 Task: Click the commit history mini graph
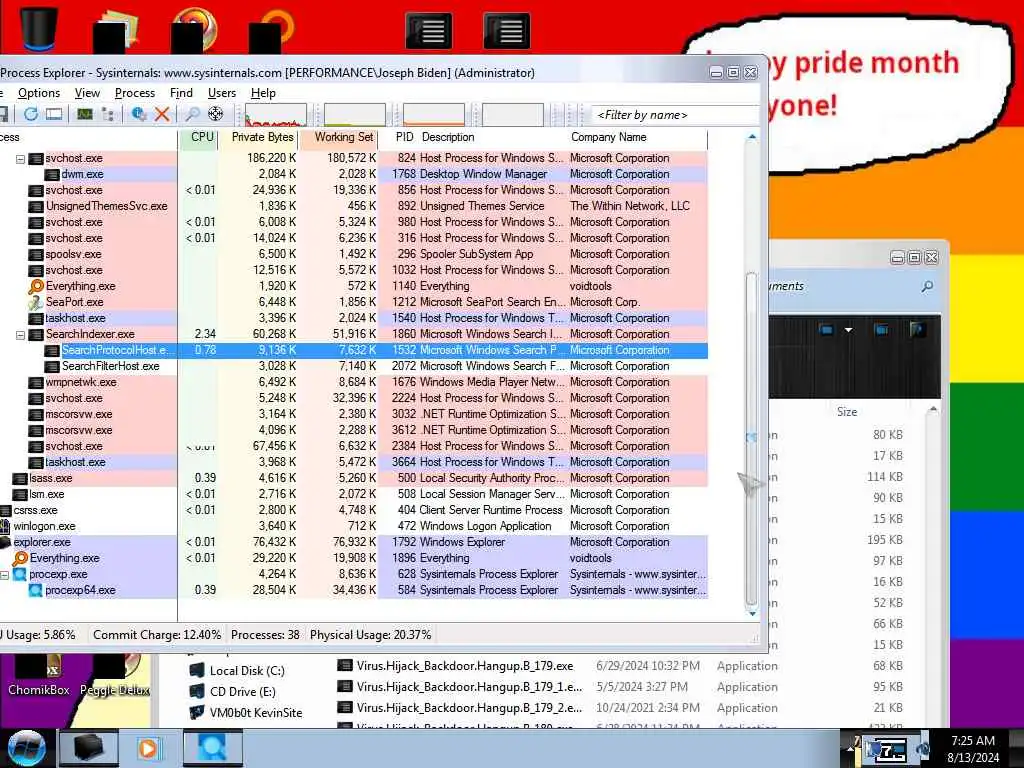355,114
